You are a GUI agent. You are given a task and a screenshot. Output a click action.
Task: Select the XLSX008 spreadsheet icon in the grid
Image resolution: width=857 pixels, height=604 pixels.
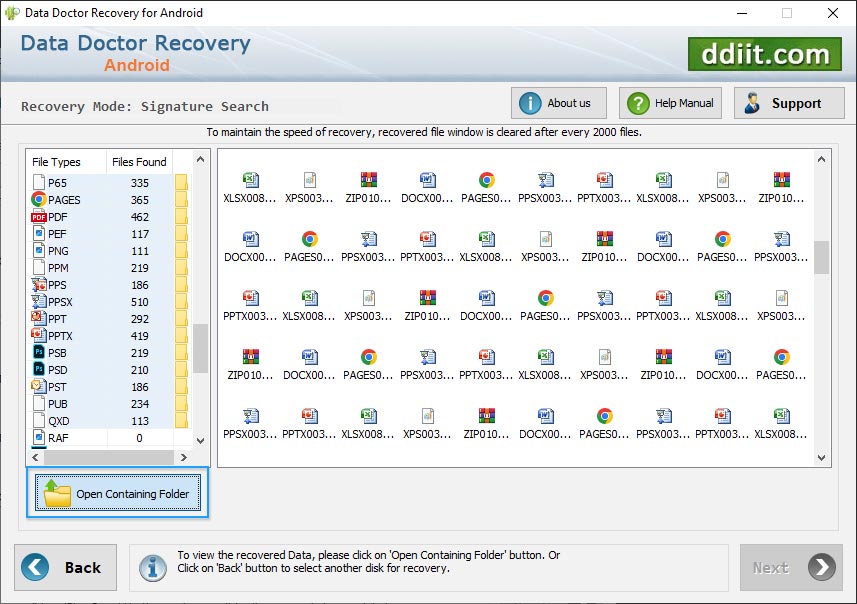tap(249, 182)
